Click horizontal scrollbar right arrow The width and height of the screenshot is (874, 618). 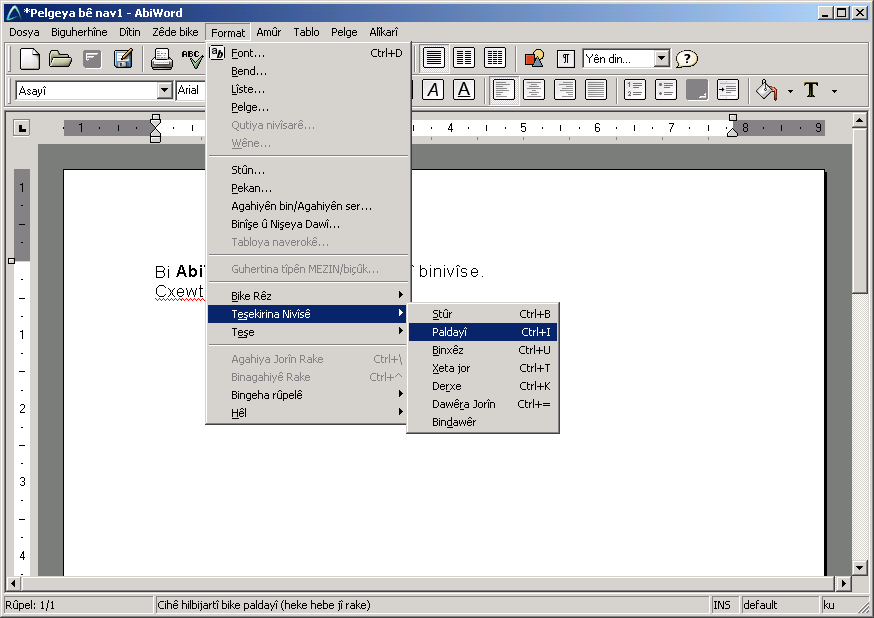coord(844,583)
